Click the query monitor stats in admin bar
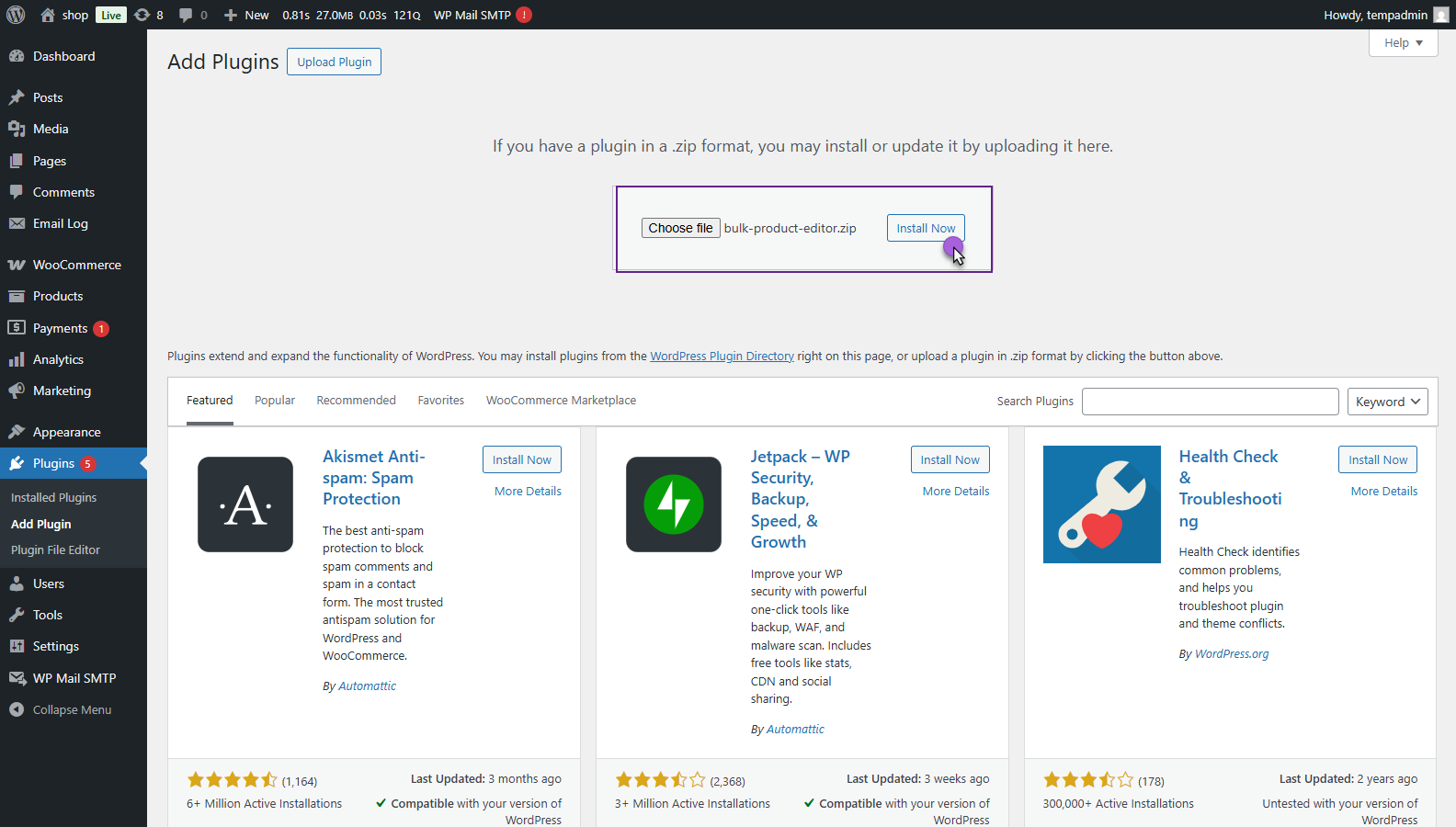The width and height of the screenshot is (1456, 827). click(351, 15)
